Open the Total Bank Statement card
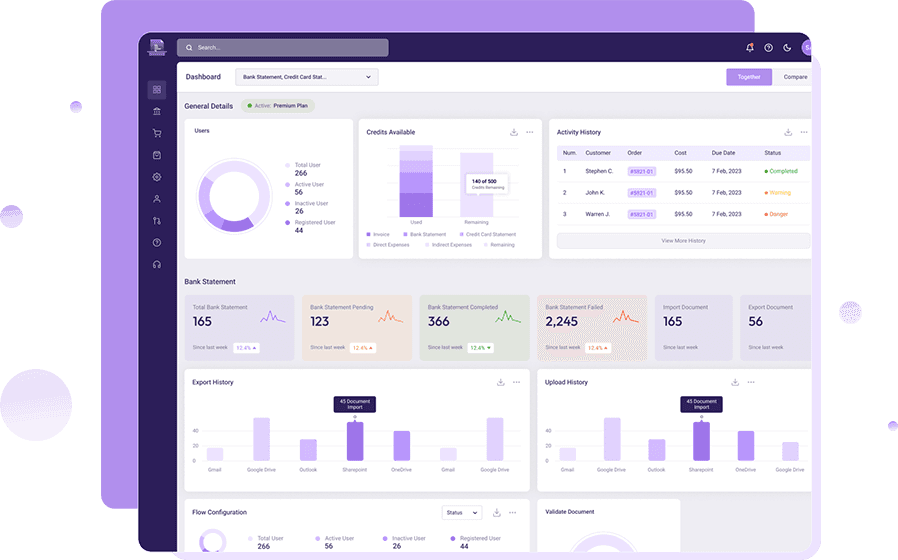Image resolution: width=898 pixels, height=560 pixels. 239,328
